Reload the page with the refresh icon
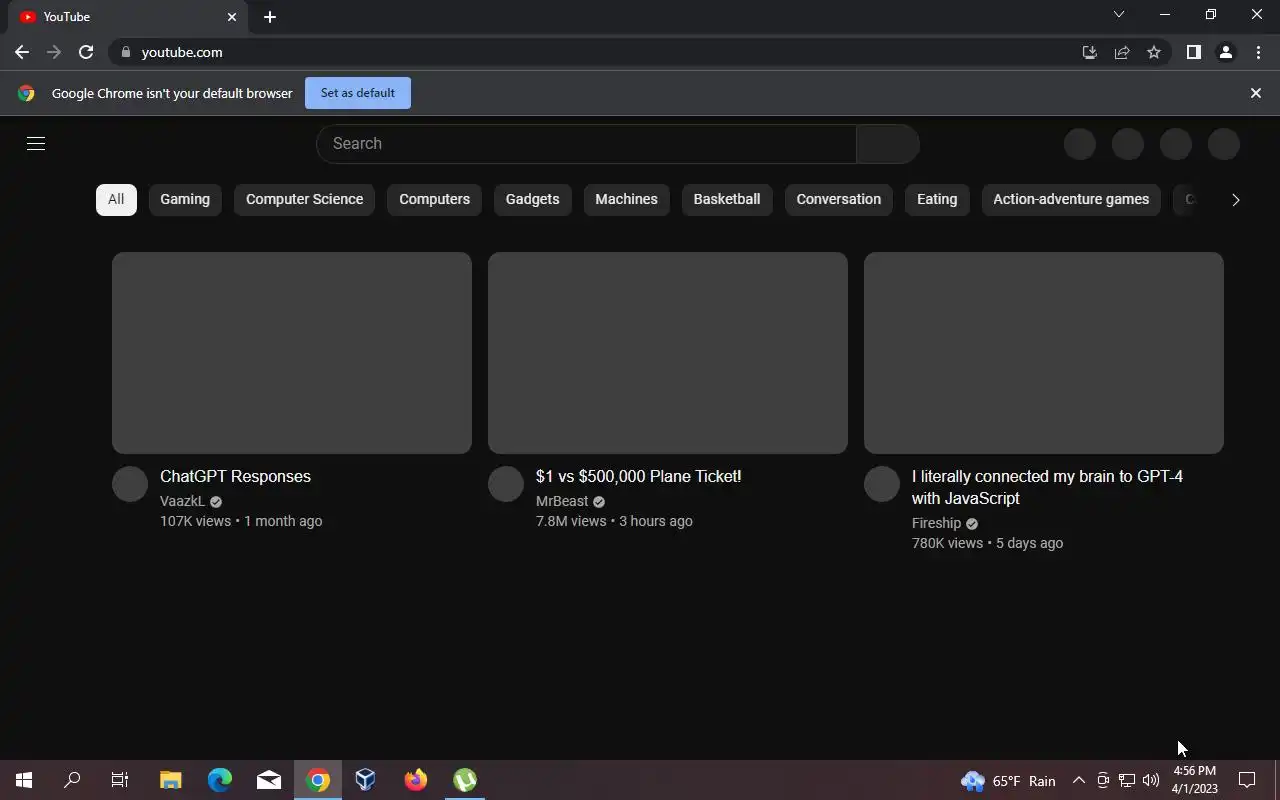 coord(86,52)
